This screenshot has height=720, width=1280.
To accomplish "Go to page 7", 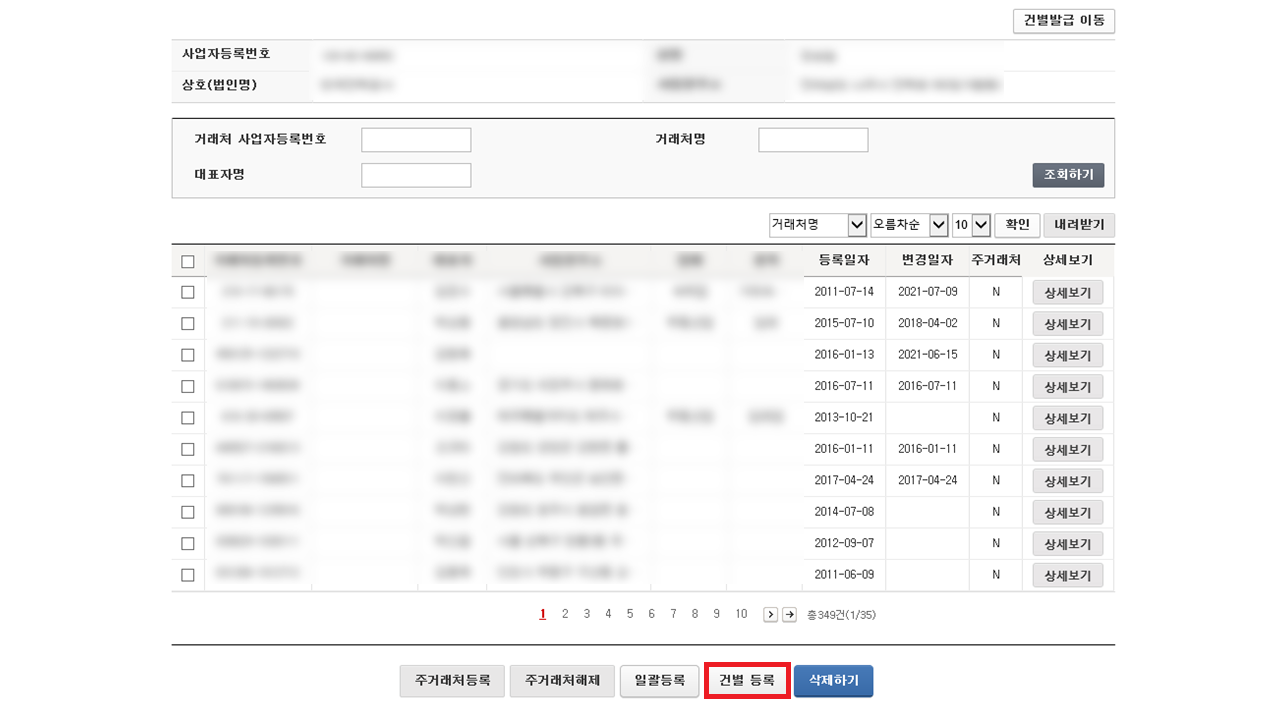I will [673, 614].
